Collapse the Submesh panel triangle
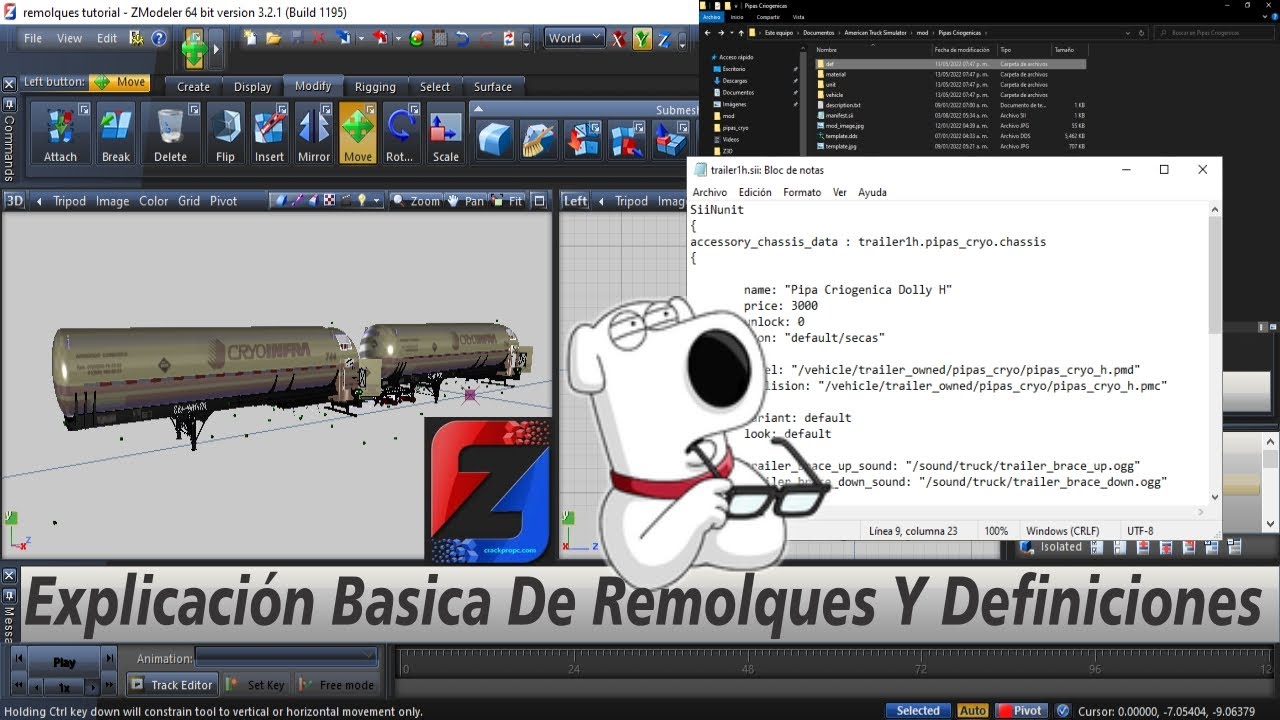1280x720 pixels. point(478,110)
